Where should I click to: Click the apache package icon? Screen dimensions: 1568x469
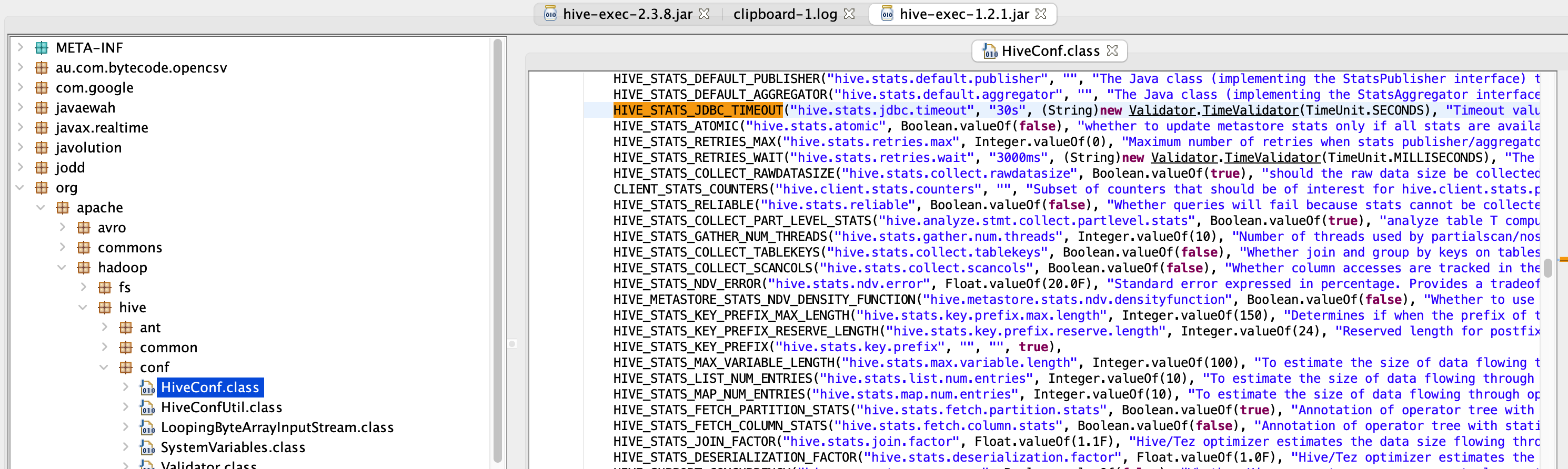[x=63, y=208]
